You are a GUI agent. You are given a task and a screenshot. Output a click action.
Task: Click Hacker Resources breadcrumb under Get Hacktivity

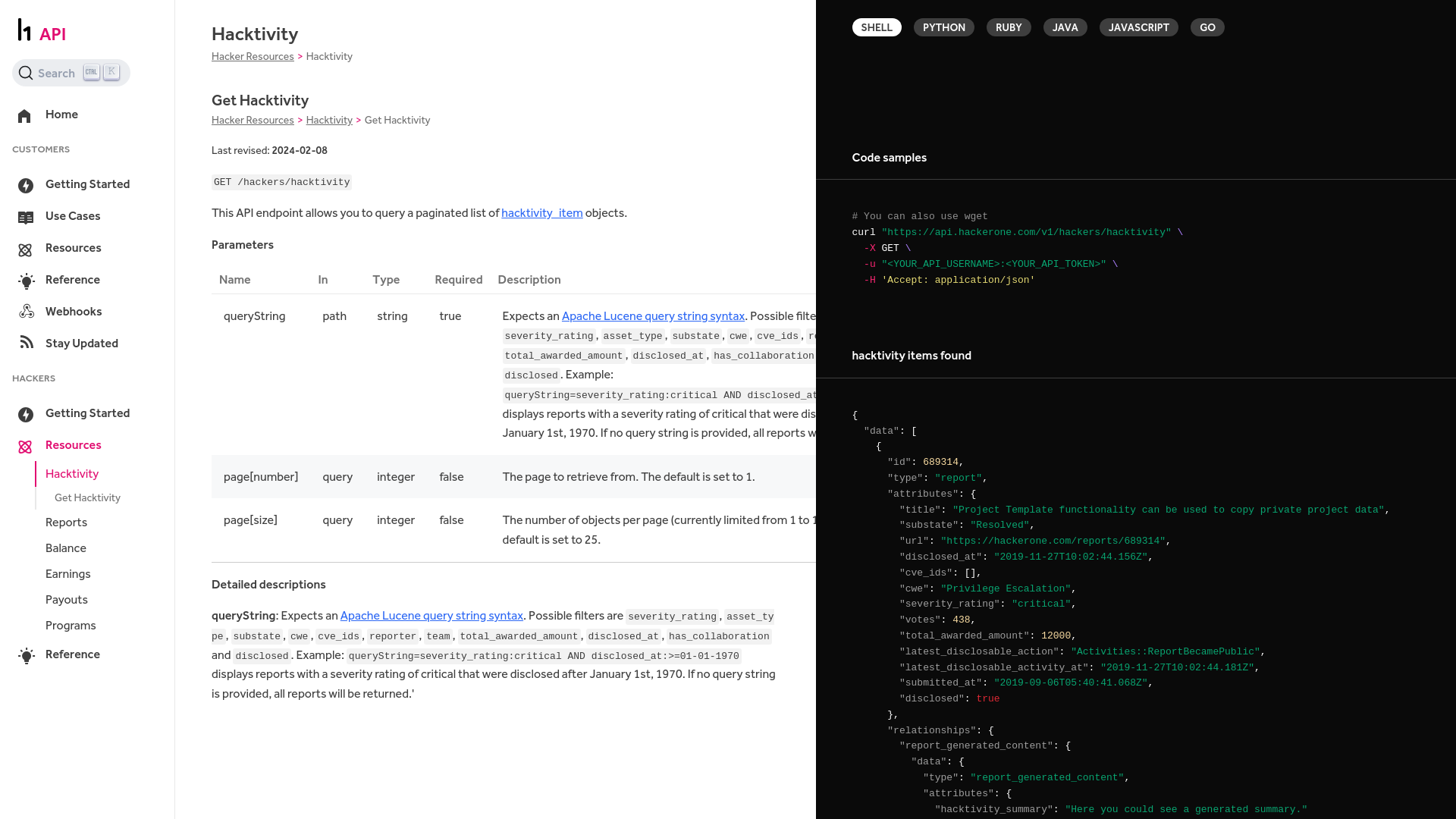(253, 121)
